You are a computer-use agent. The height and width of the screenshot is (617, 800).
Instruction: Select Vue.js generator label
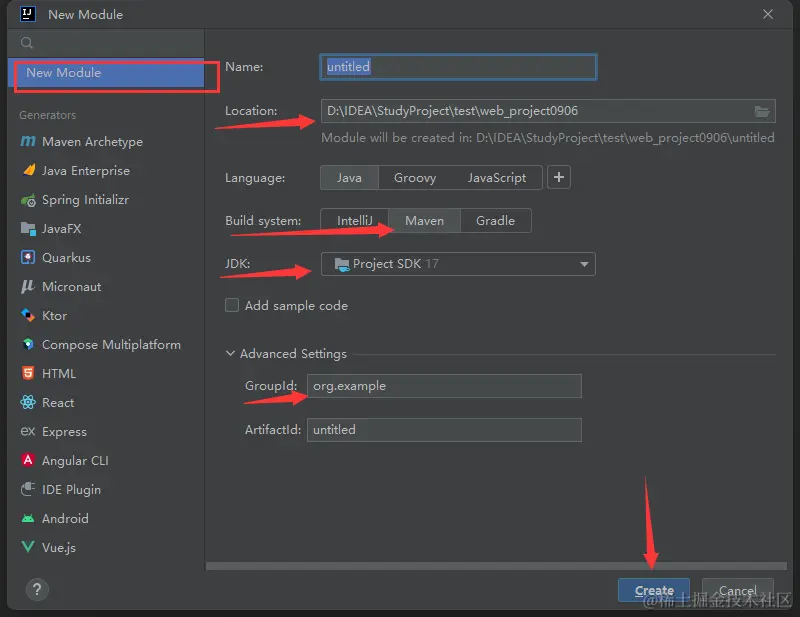pos(59,548)
